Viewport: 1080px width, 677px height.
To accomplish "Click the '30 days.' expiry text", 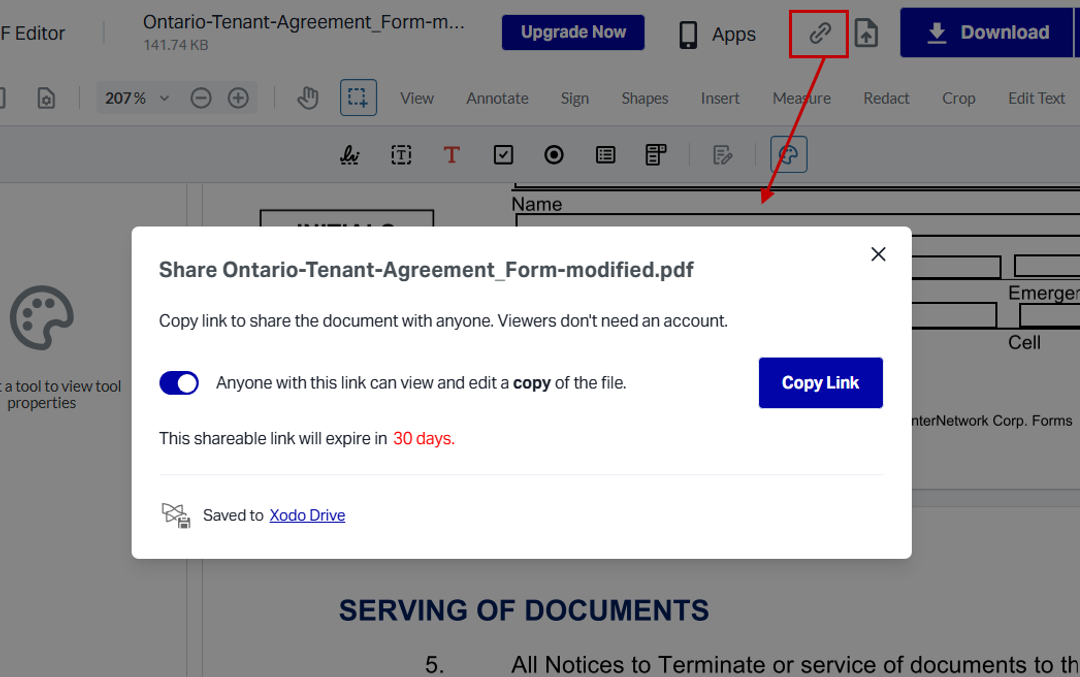I will point(424,439).
